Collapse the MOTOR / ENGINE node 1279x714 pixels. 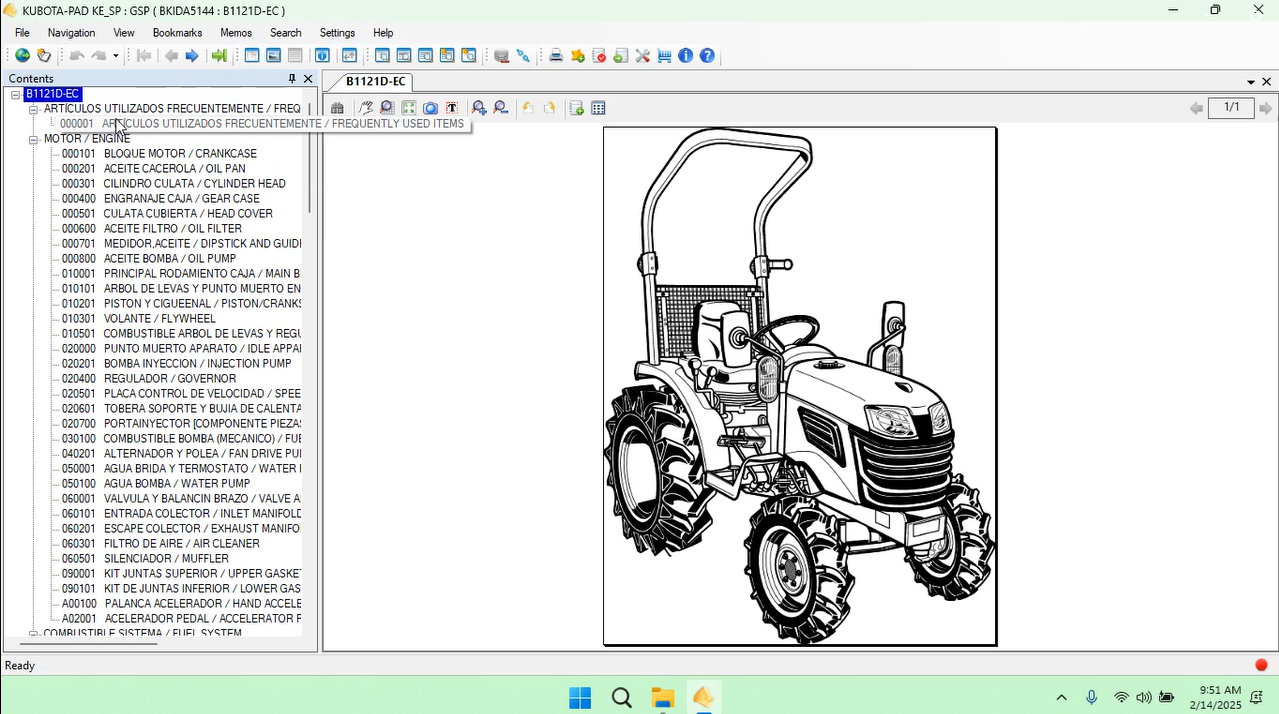(x=33, y=139)
